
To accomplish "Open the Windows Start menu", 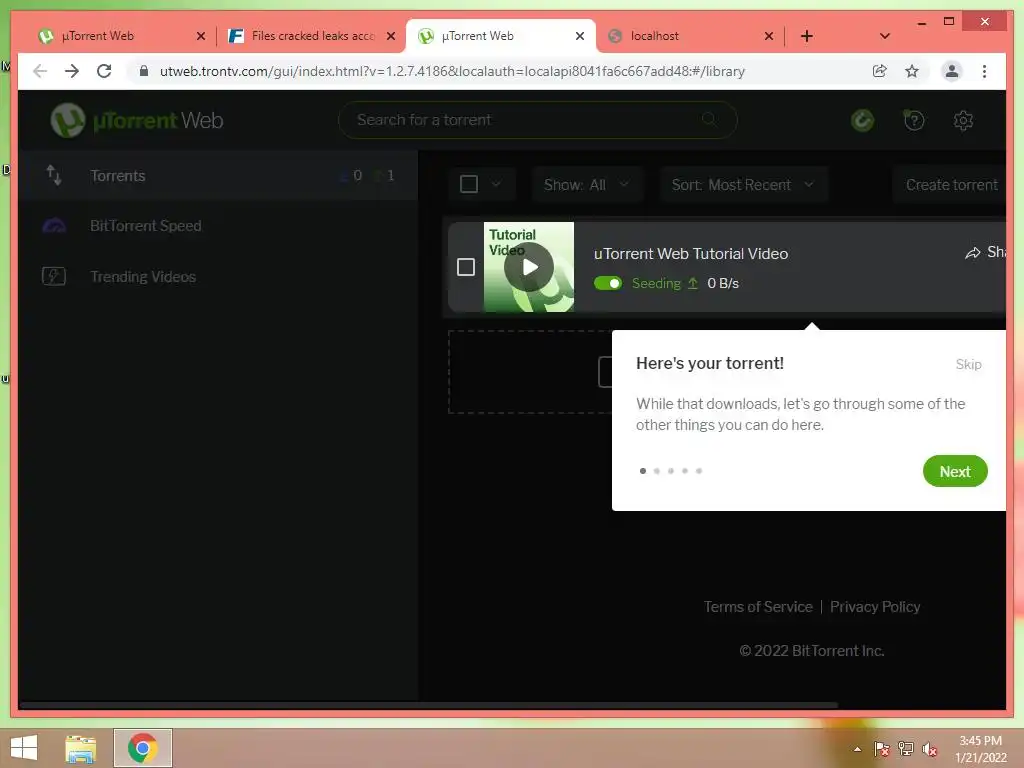I will pos(24,748).
